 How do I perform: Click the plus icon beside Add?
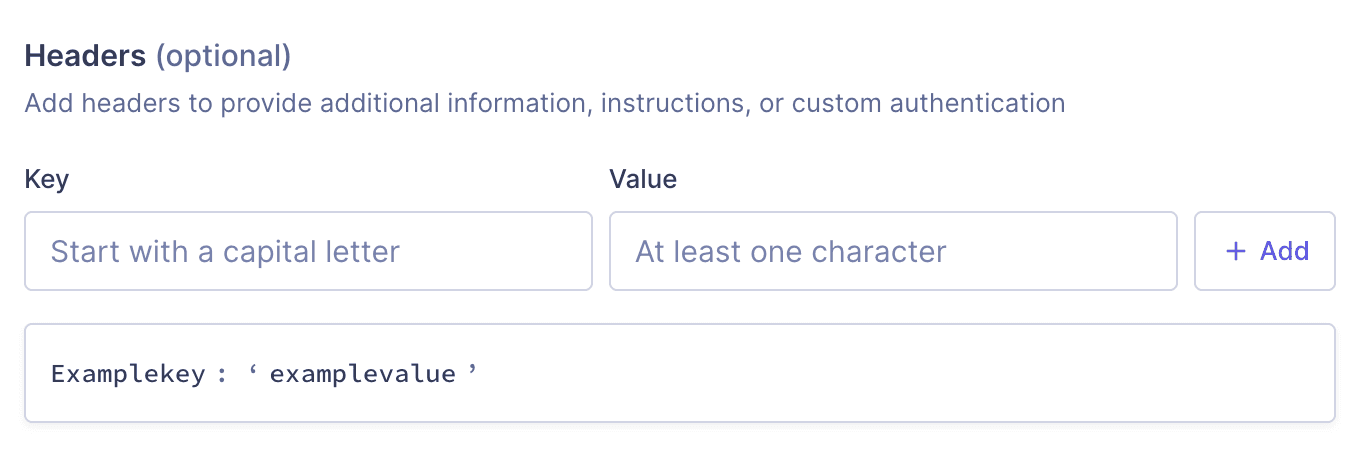tap(1236, 251)
